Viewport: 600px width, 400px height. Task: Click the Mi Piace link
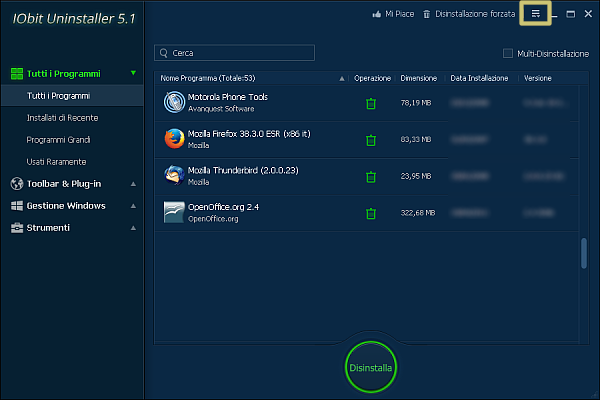[399, 14]
